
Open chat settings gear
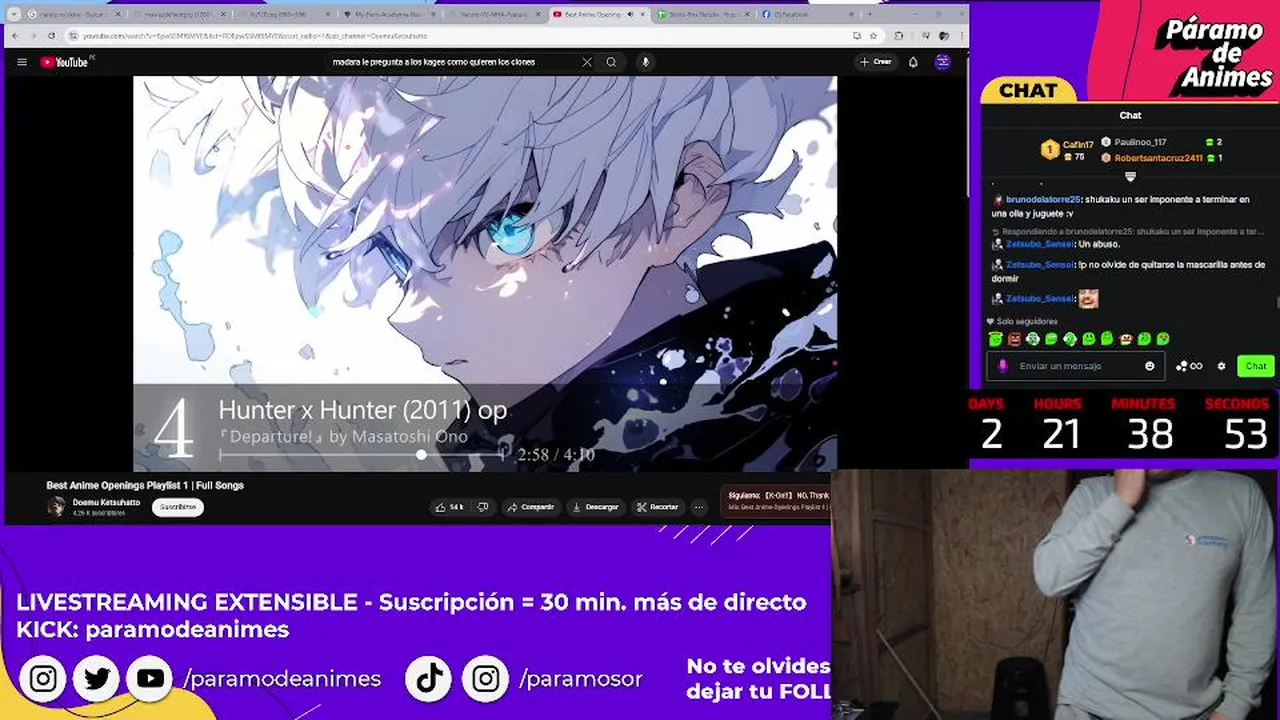point(1221,366)
